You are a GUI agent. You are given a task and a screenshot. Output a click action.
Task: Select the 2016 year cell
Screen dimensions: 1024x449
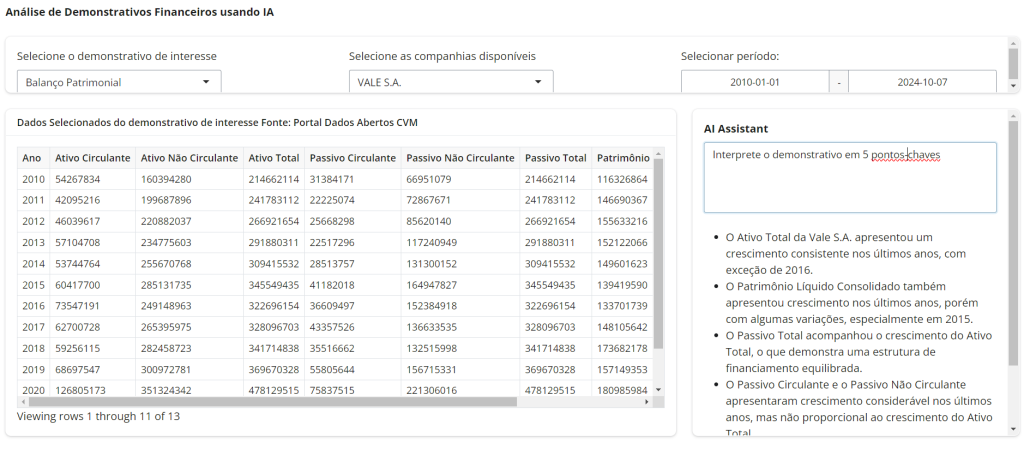31,306
